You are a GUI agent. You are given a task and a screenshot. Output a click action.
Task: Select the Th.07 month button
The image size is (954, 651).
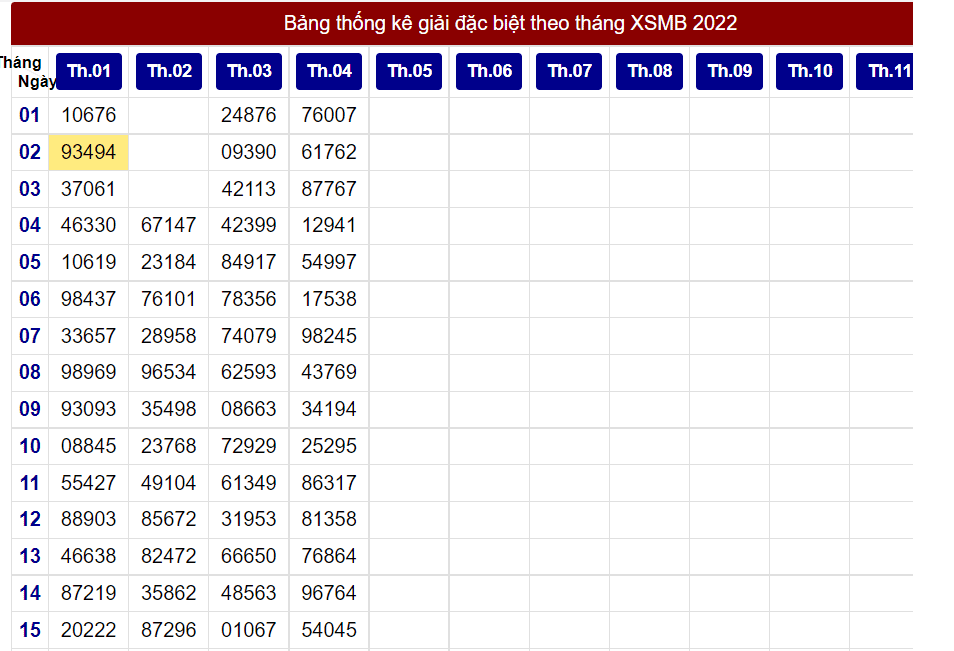(x=569, y=71)
